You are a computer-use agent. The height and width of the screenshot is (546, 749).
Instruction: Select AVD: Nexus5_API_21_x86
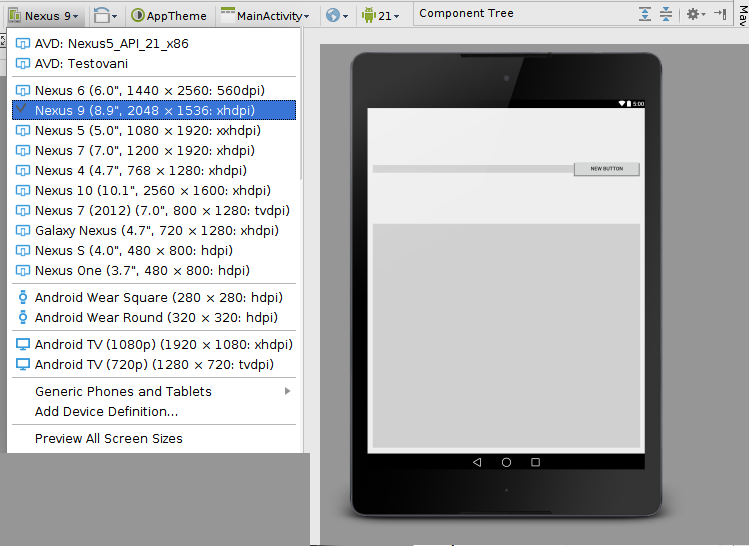pos(154,43)
